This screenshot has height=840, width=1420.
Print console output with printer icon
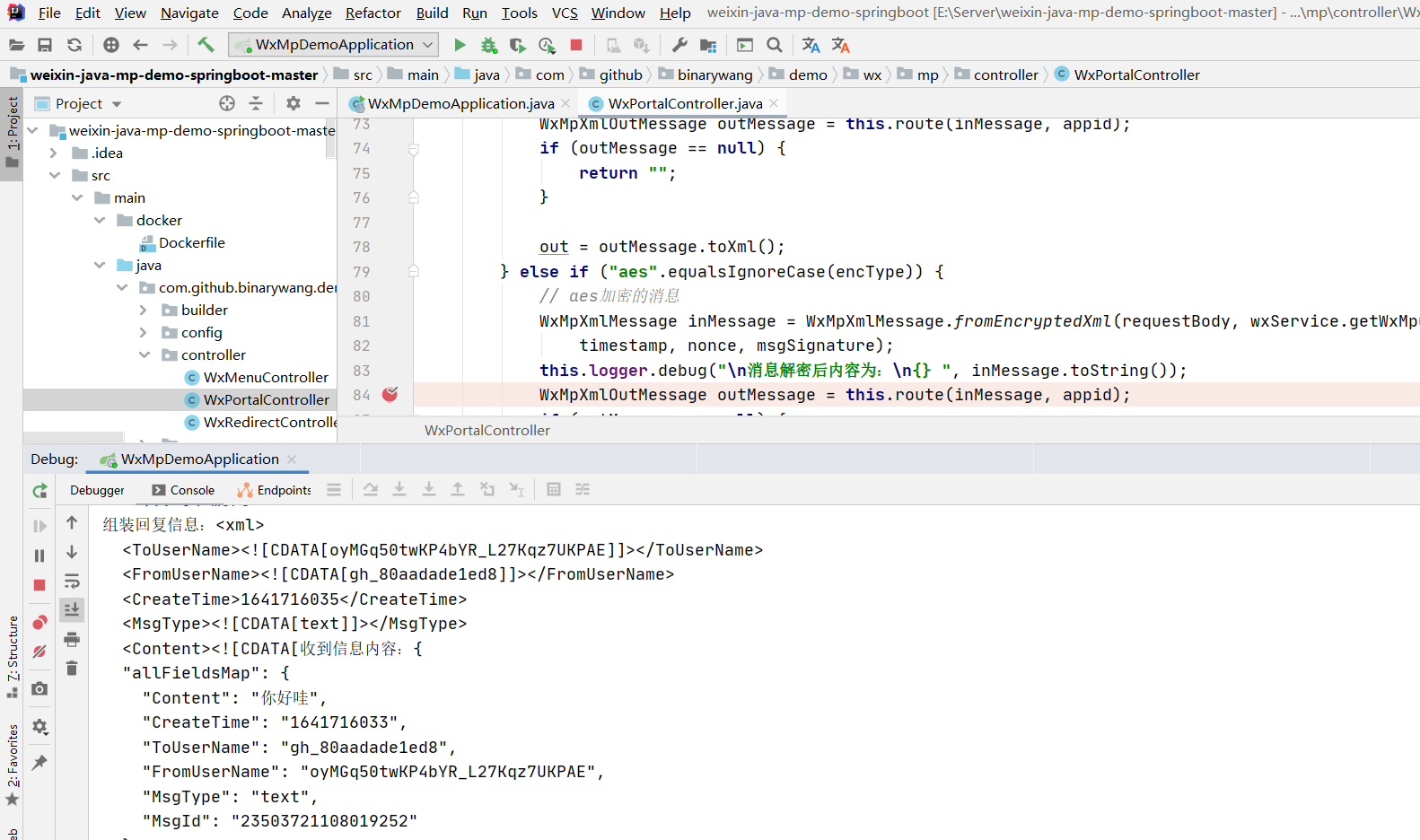click(x=72, y=639)
